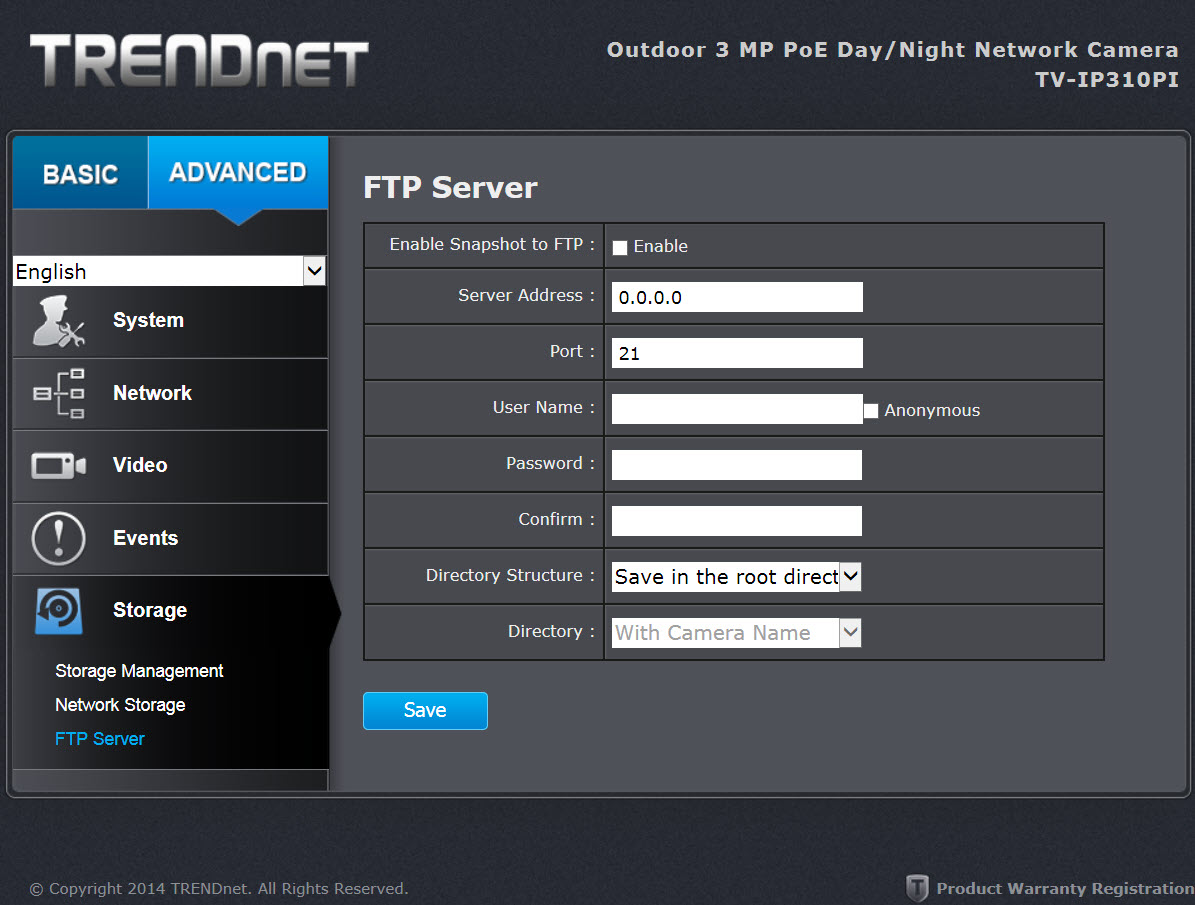Select the FTP Server submenu link

[100, 739]
